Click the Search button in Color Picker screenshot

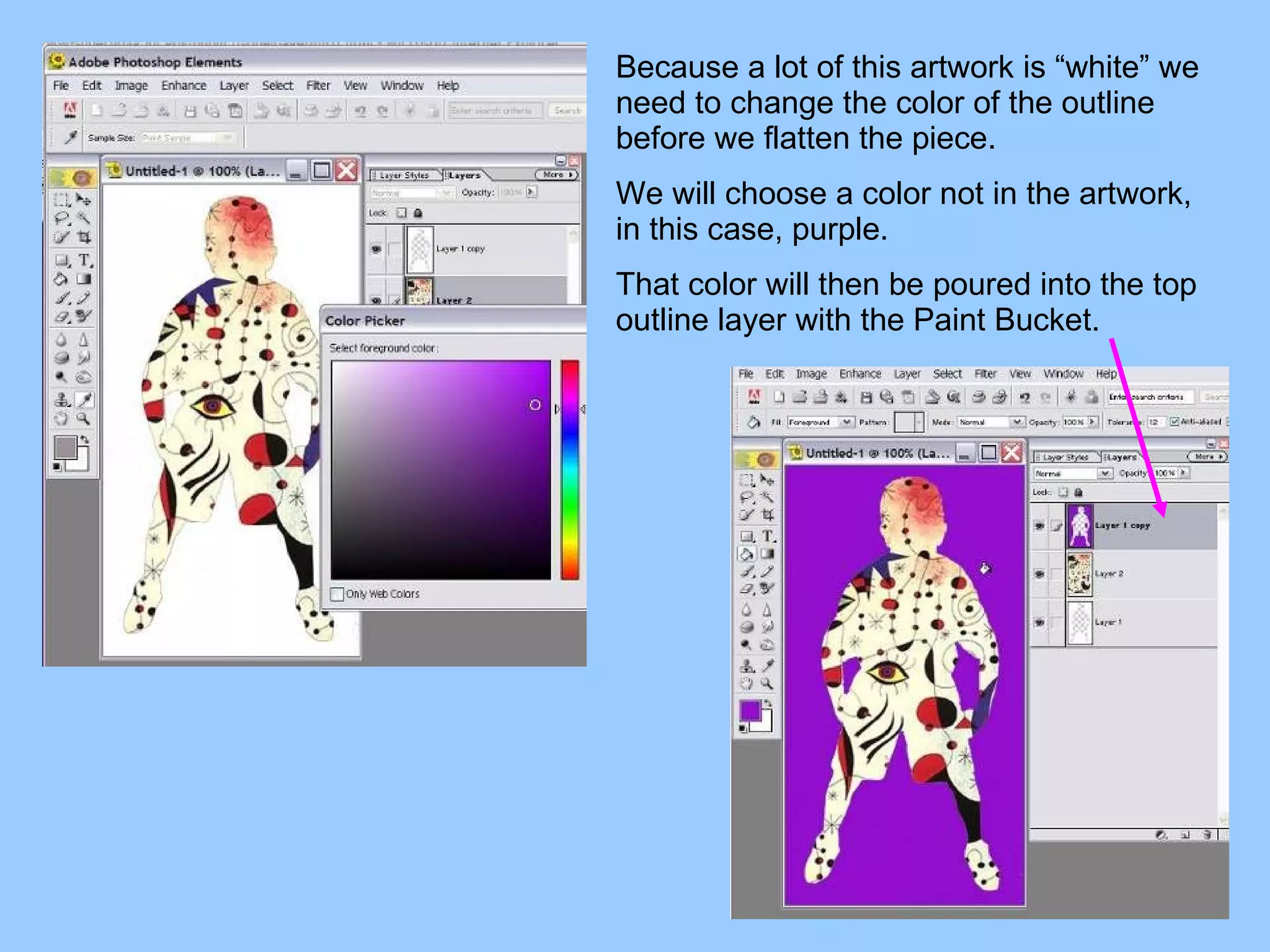pyautogui.click(x=567, y=110)
